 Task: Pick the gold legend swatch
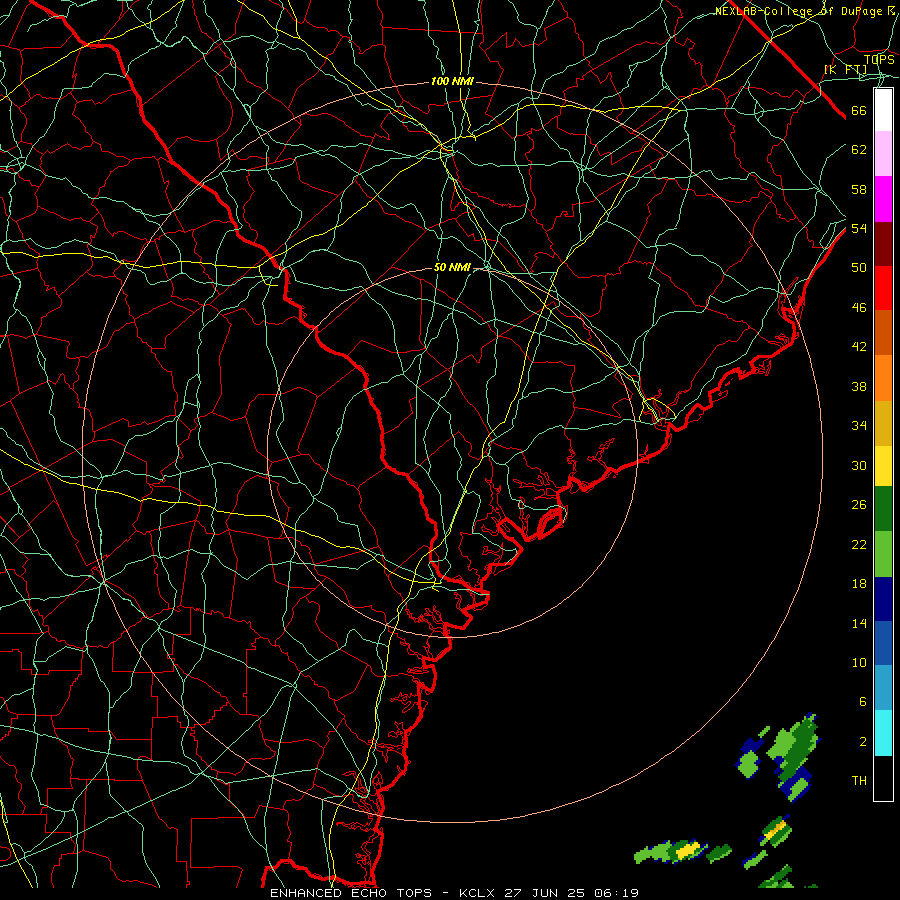tap(883, 423)
